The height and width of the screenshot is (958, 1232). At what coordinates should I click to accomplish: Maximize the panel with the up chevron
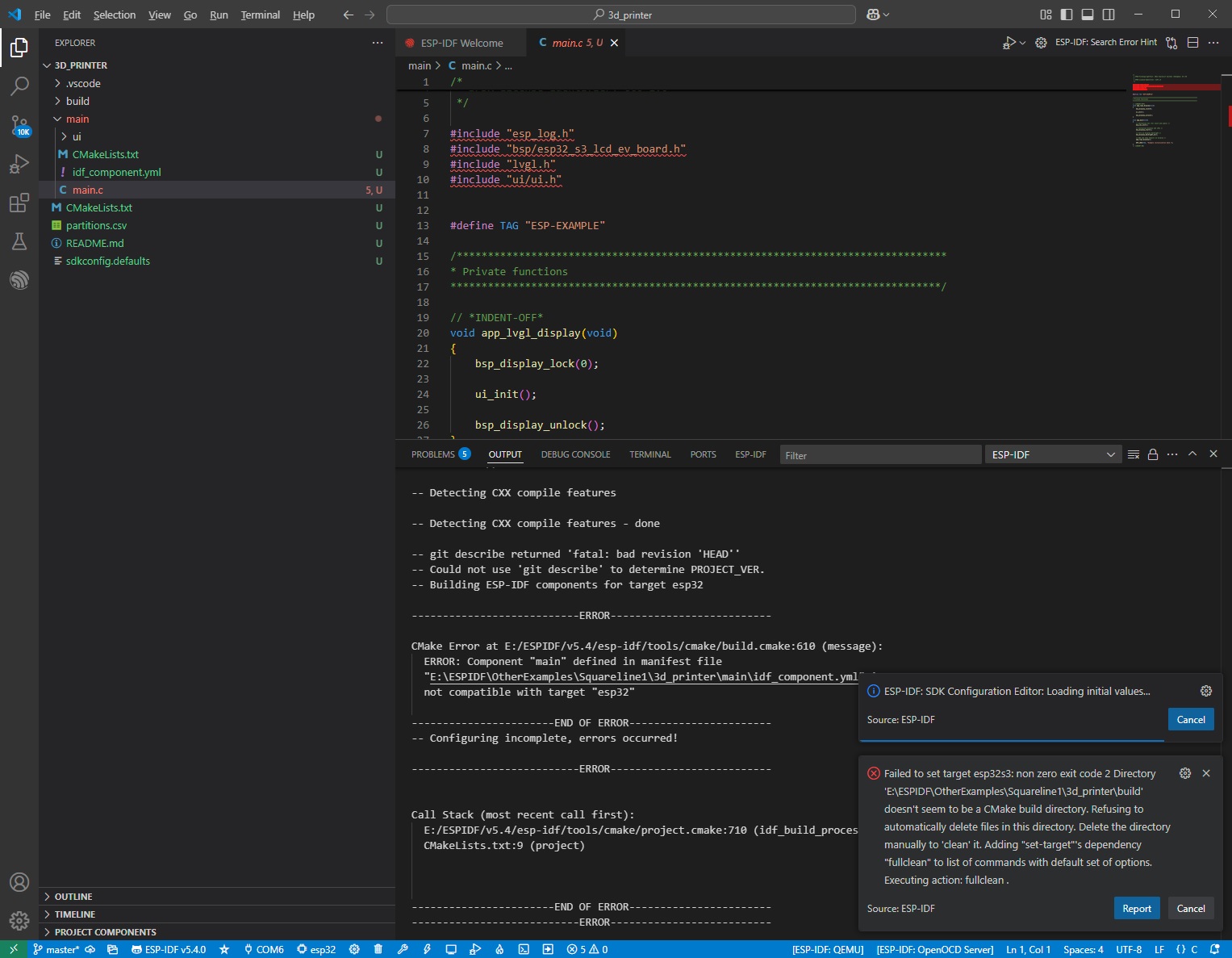coord(1192,454)
